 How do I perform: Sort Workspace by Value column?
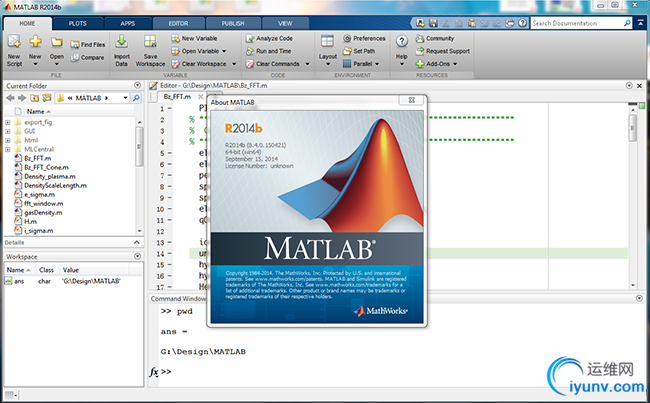coord(71,270)
